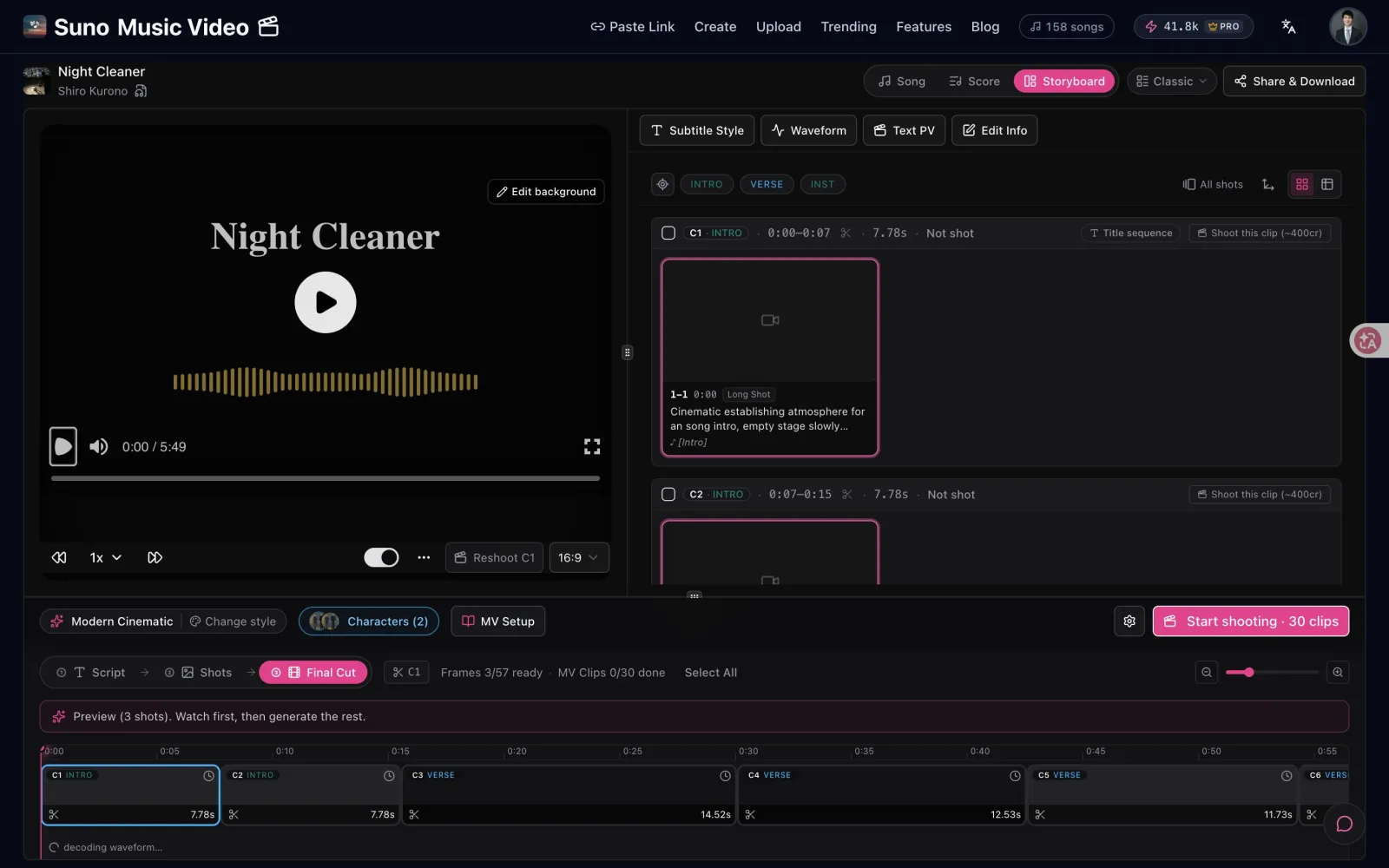
Task: Tick the C1 INTRO clip checkbox
Action: coord(668,233)
